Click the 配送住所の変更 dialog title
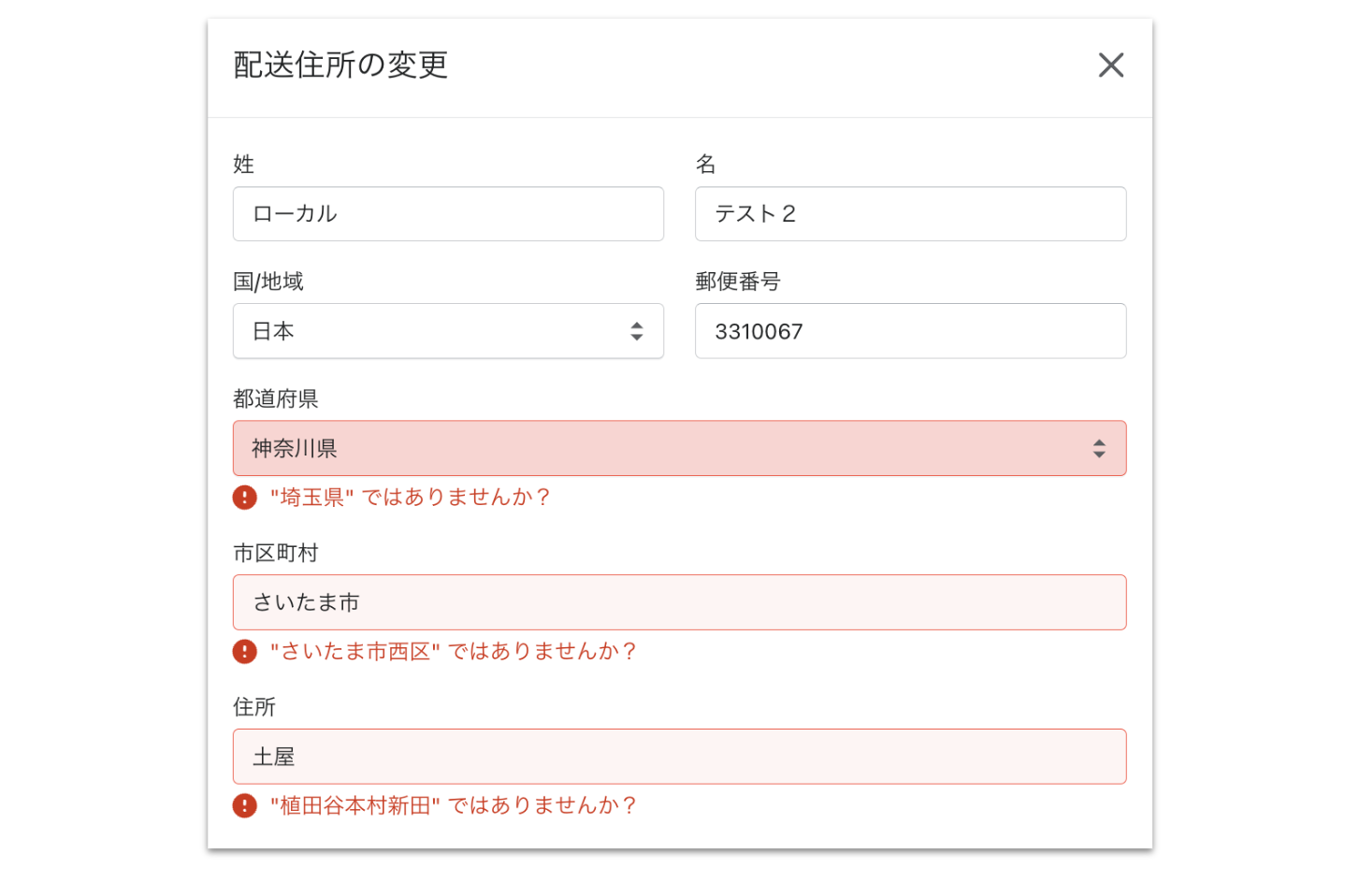Screen dimensions: 1345x896 (340, 65)
